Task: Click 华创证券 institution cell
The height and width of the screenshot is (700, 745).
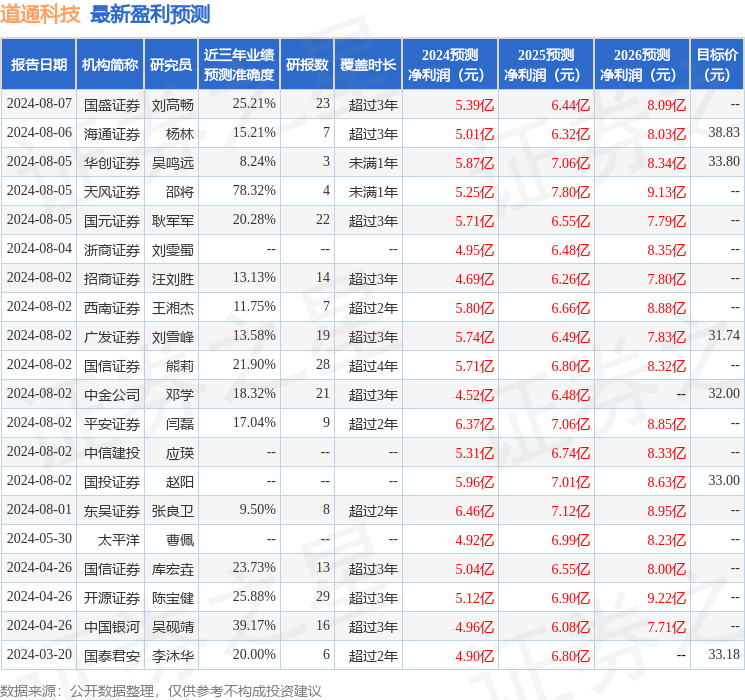Action: (112, 163)
